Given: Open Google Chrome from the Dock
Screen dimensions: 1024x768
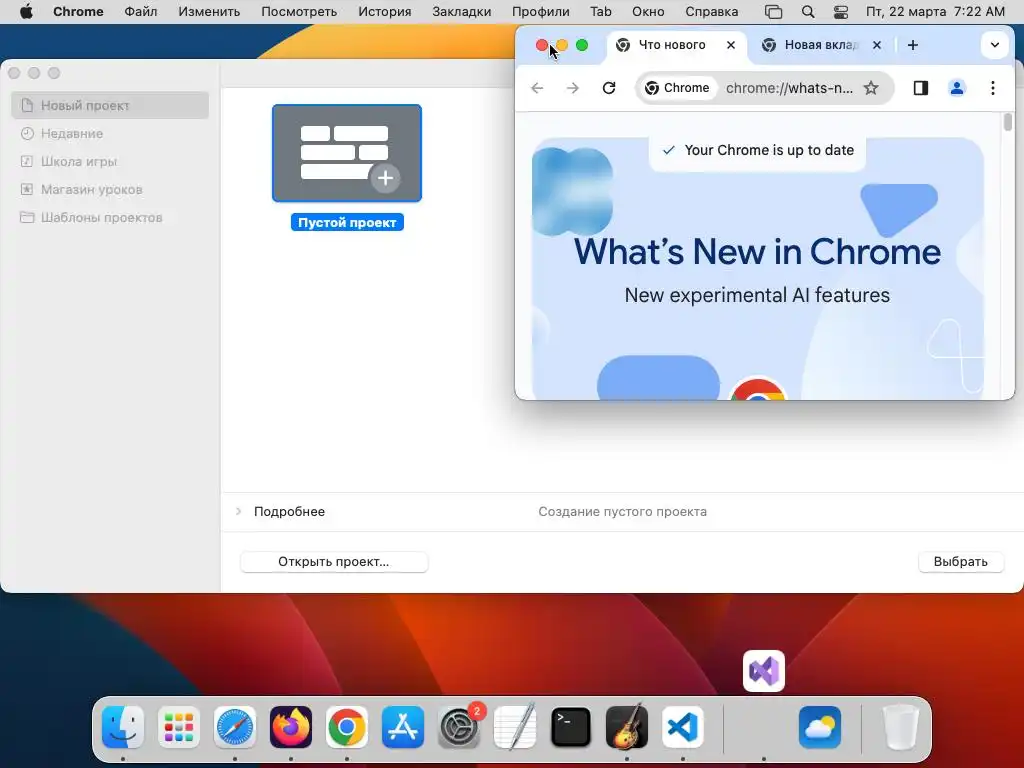Looking at the screenshot, I should click(347, 727).
